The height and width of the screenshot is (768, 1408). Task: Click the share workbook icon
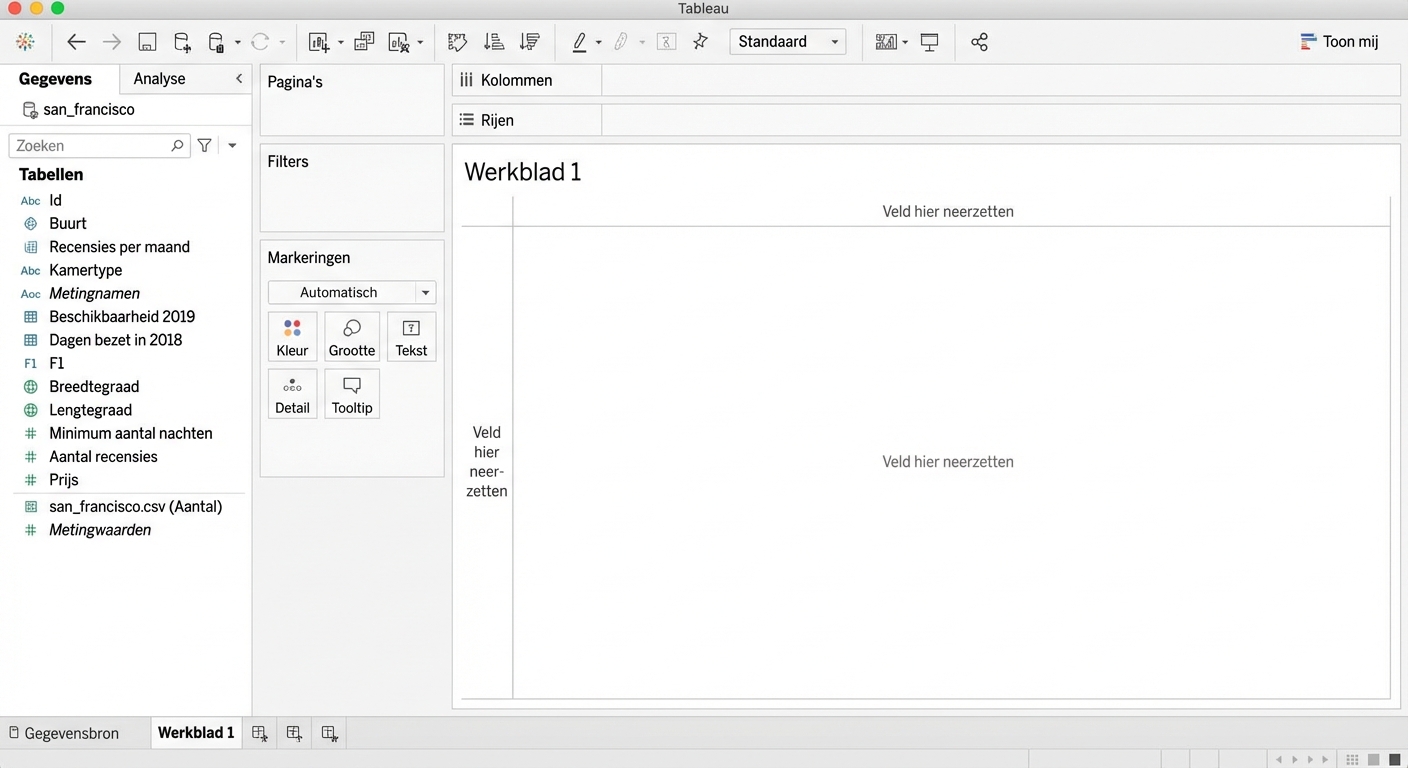[x=979, y=42]
